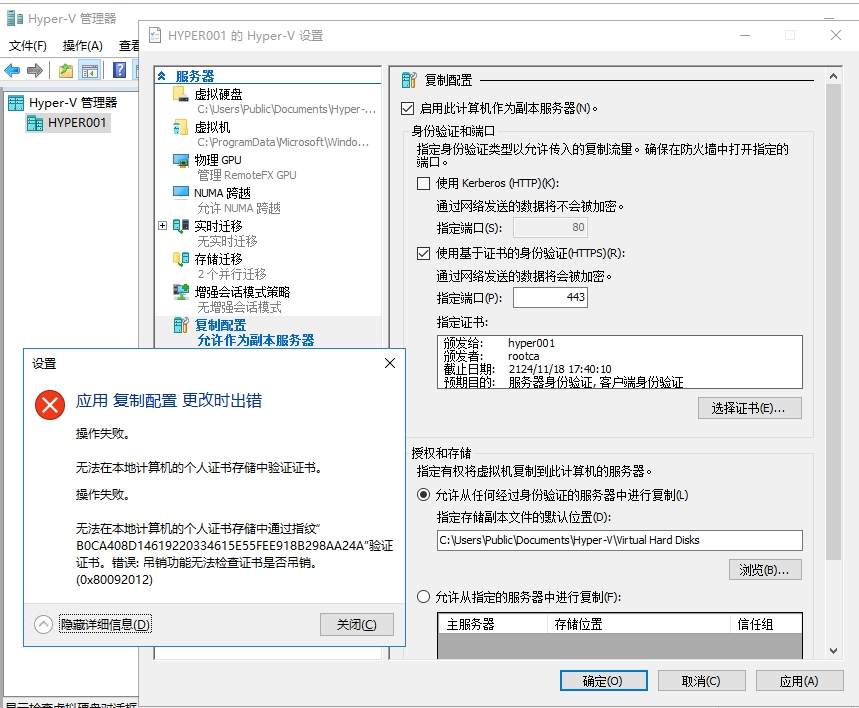Viewport: 859px width, 708px height.
Task: Click the 0x80092012 error code text
Action: 114,580
